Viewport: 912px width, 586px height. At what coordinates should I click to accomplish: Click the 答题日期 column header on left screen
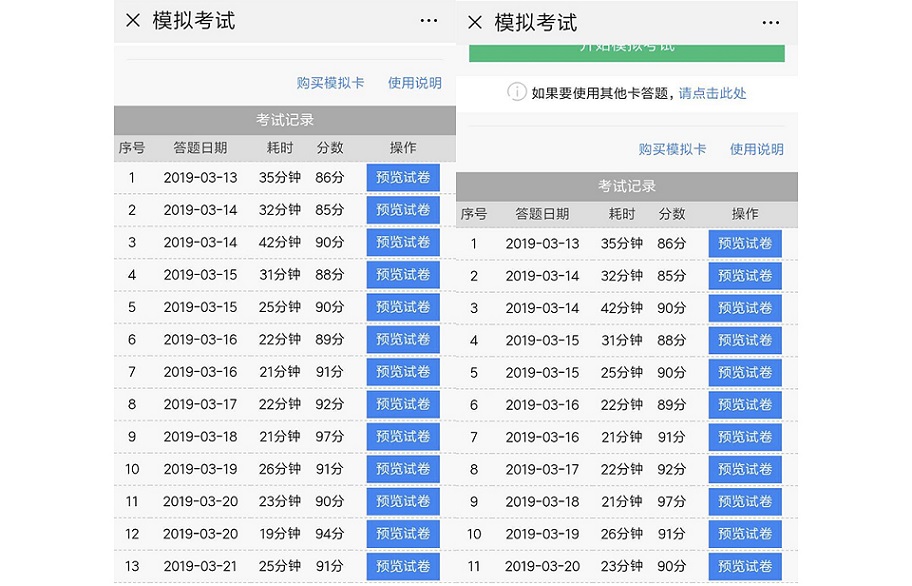(200, 148)
